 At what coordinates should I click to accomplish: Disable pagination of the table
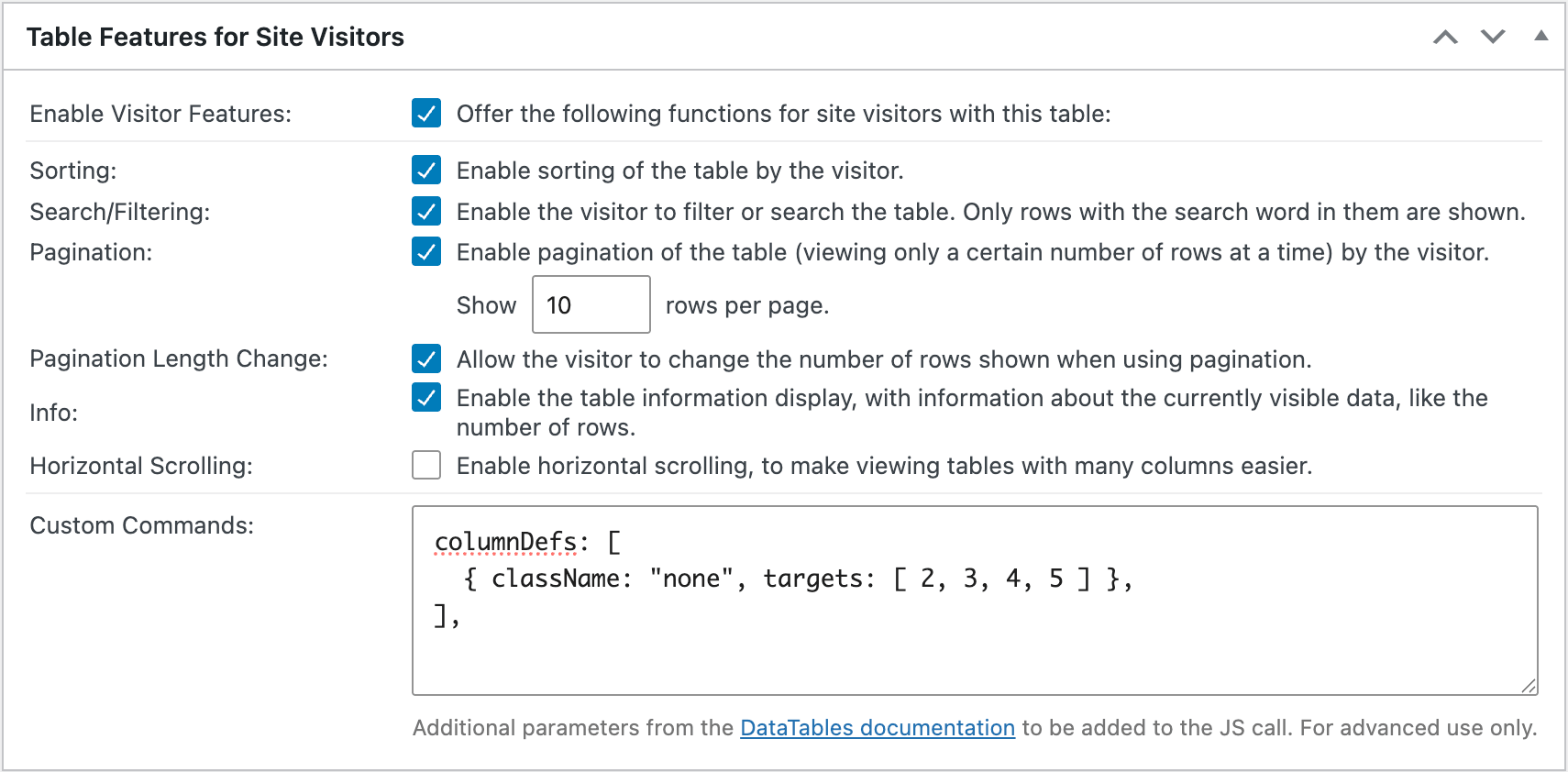point(425,251)
